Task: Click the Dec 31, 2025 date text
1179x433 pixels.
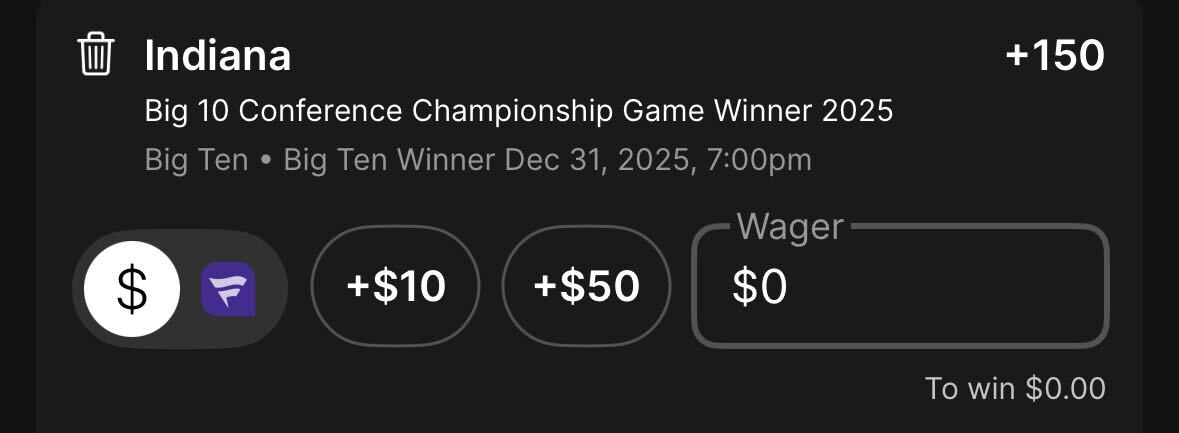Action: (597, 160)
